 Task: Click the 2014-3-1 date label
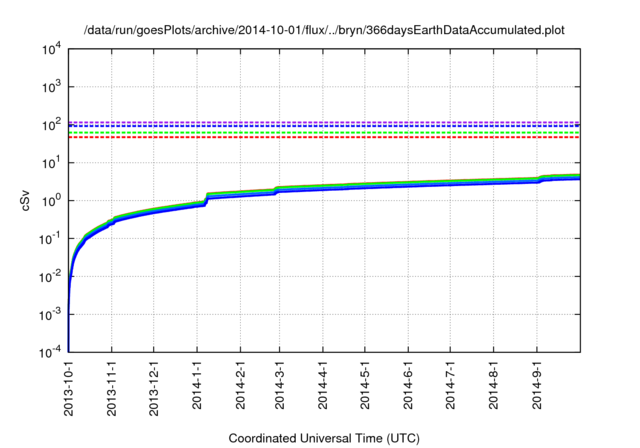pos(280,385)
